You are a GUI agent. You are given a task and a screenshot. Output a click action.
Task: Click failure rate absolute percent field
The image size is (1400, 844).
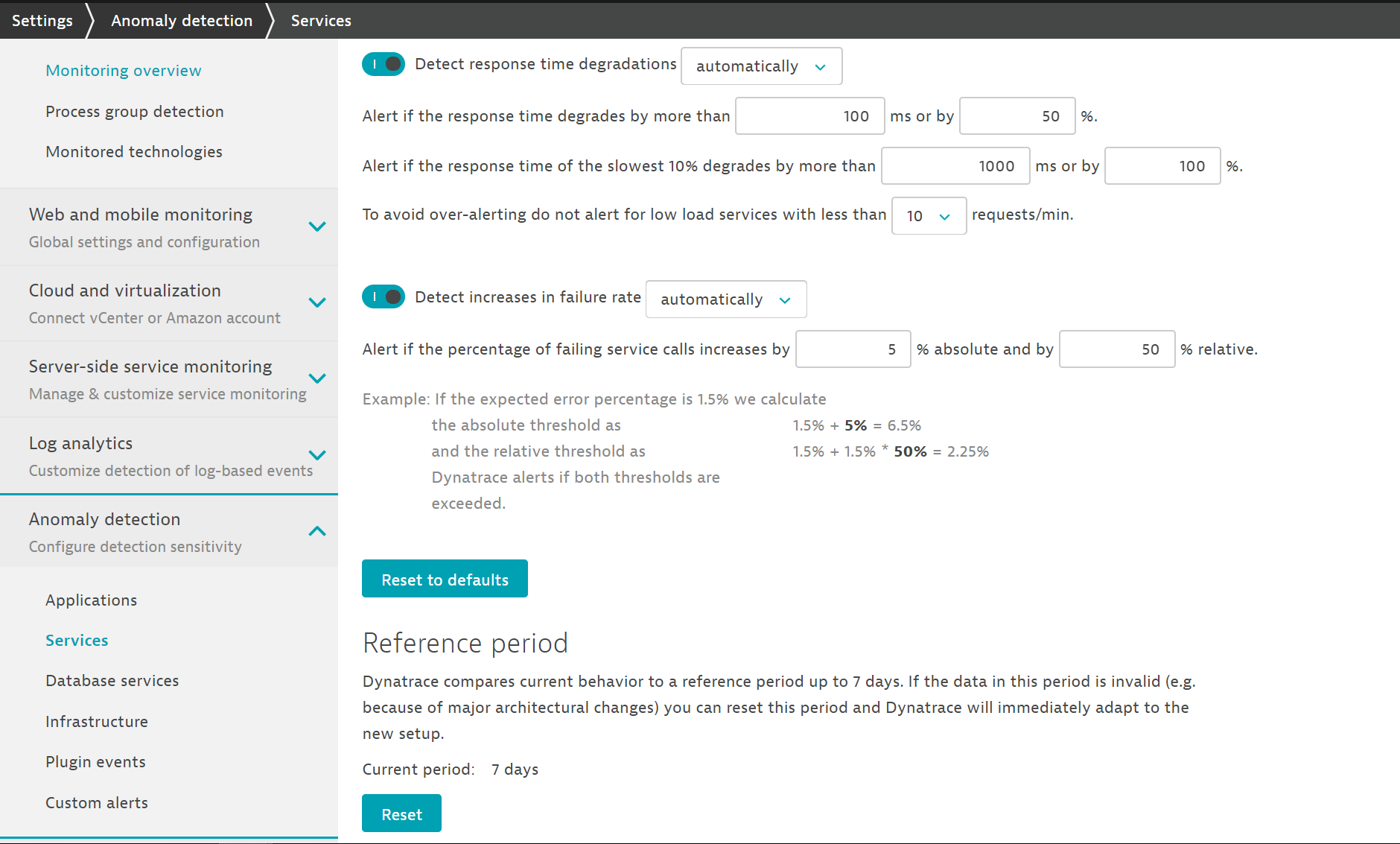pos(853,349)
